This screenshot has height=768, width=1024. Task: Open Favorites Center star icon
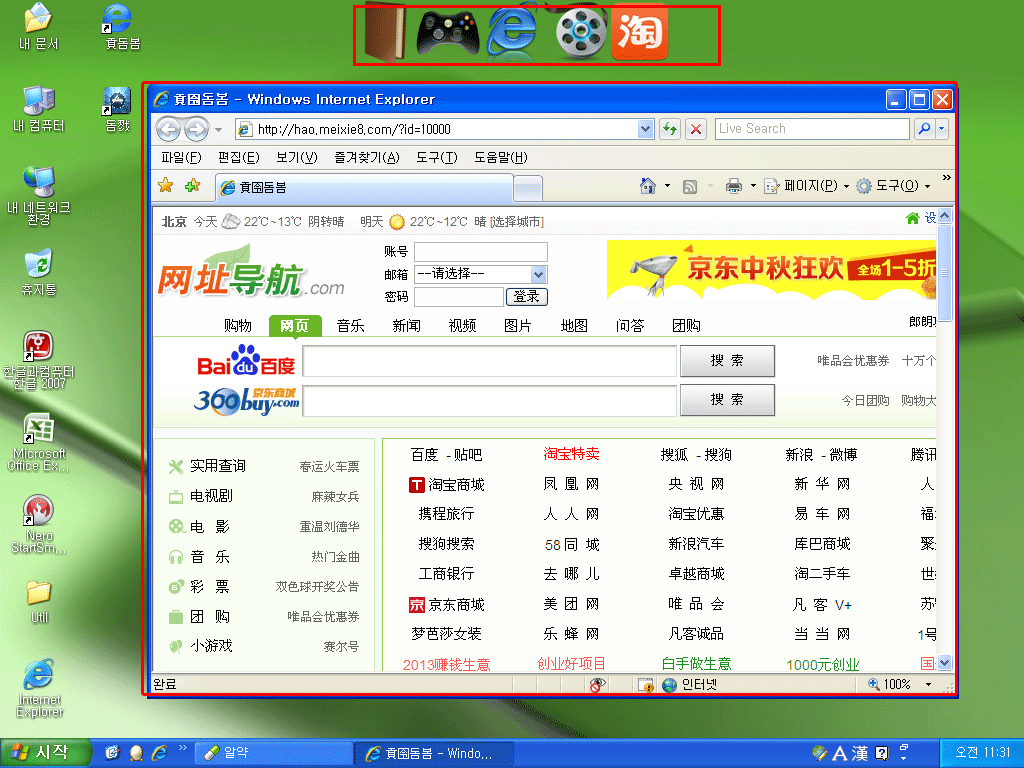click(x=166, y=186)
